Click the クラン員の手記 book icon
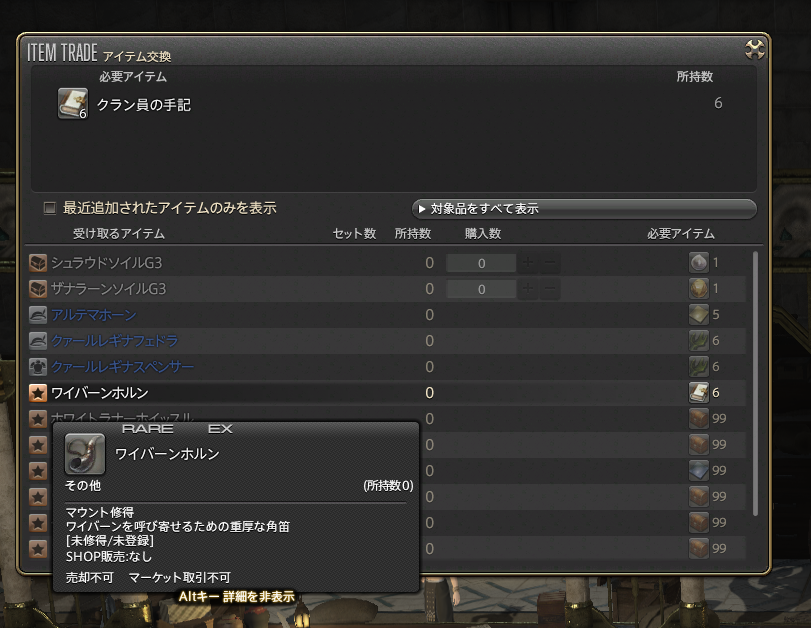 (72, 103)
